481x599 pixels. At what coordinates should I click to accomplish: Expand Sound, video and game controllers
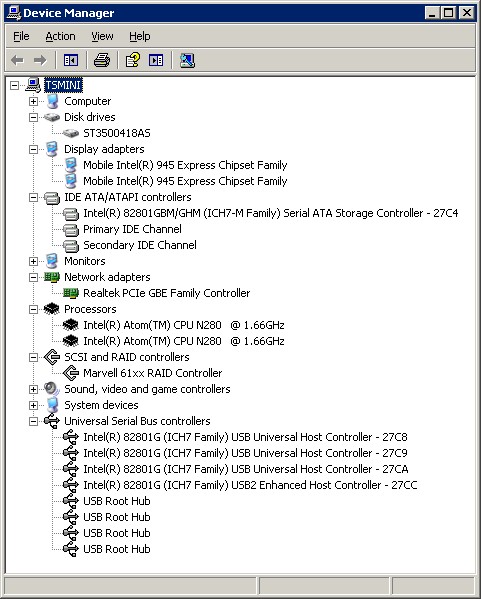[x=34, y=389]
